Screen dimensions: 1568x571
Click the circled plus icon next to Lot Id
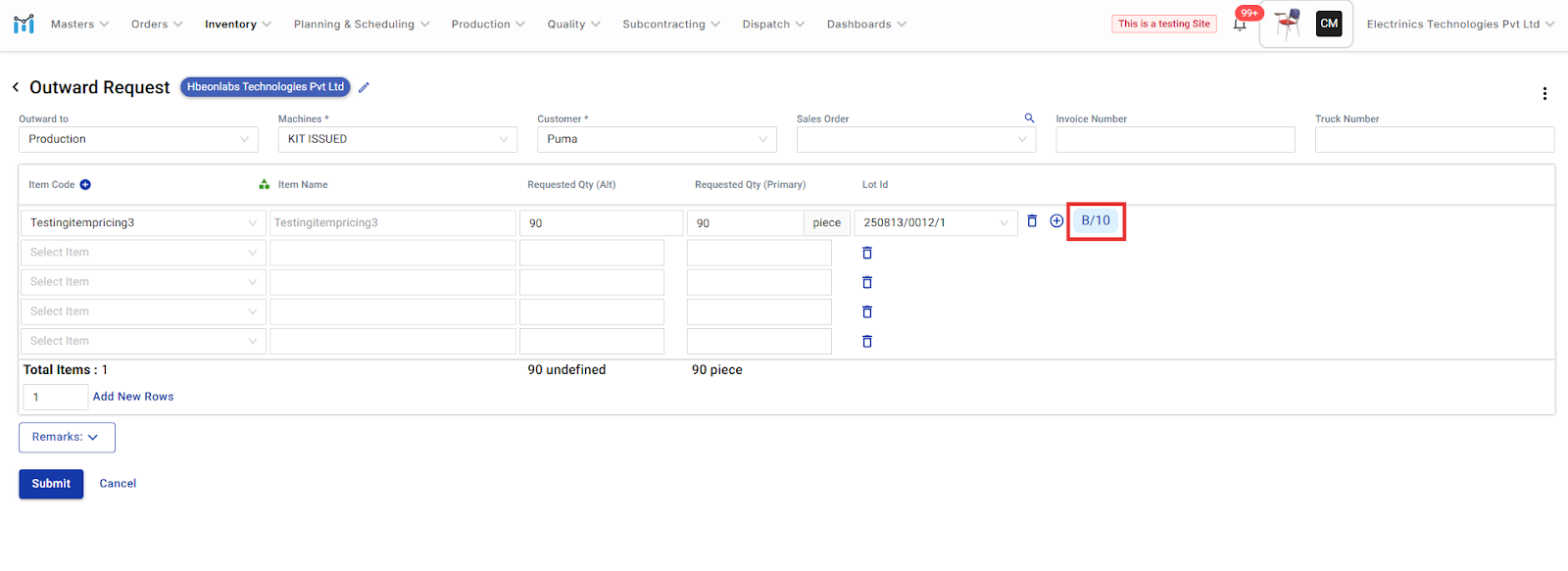[1056, 221]
